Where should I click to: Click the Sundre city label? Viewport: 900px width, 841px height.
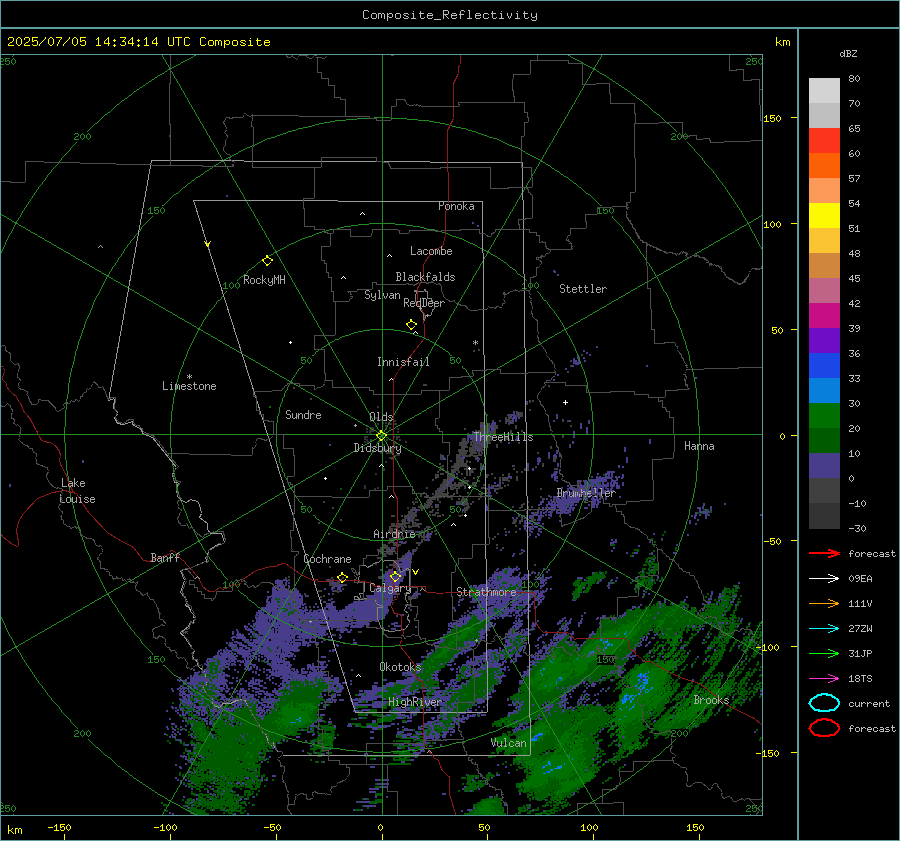pos(303,414)
